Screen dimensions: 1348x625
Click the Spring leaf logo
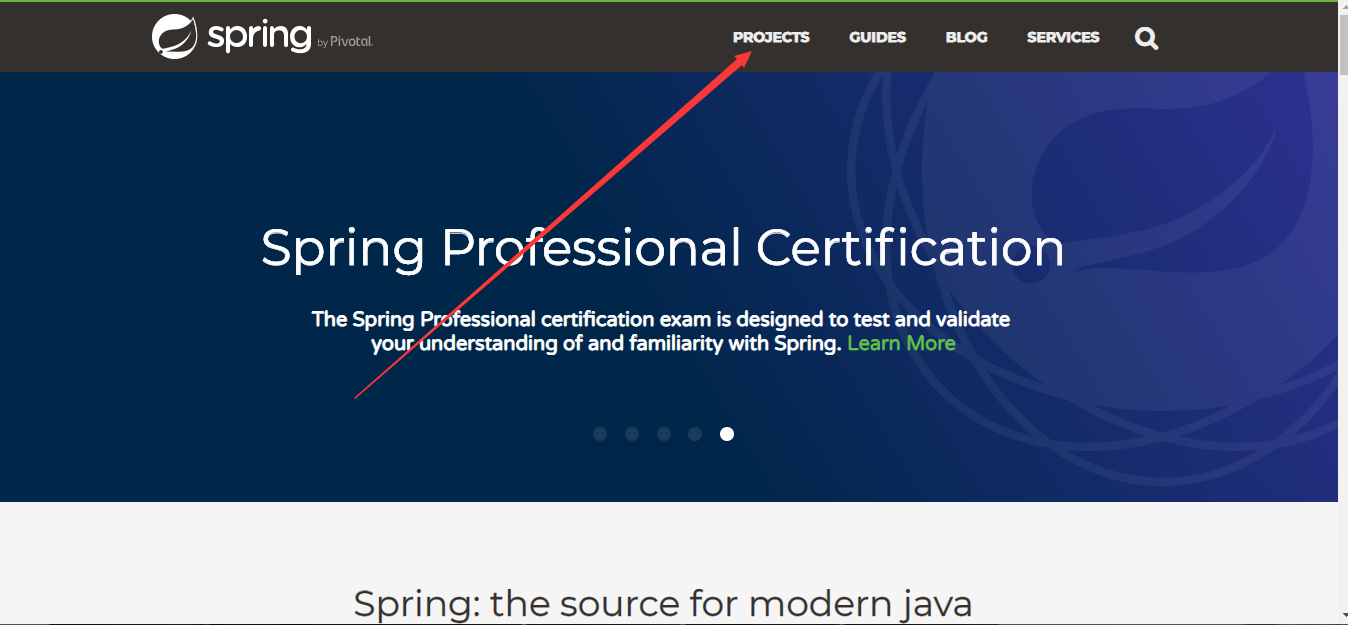174,37
